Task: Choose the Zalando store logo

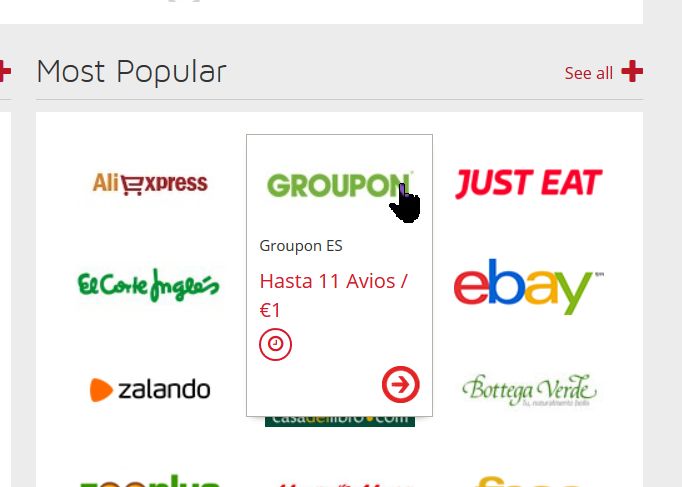Action: (150, 389)
